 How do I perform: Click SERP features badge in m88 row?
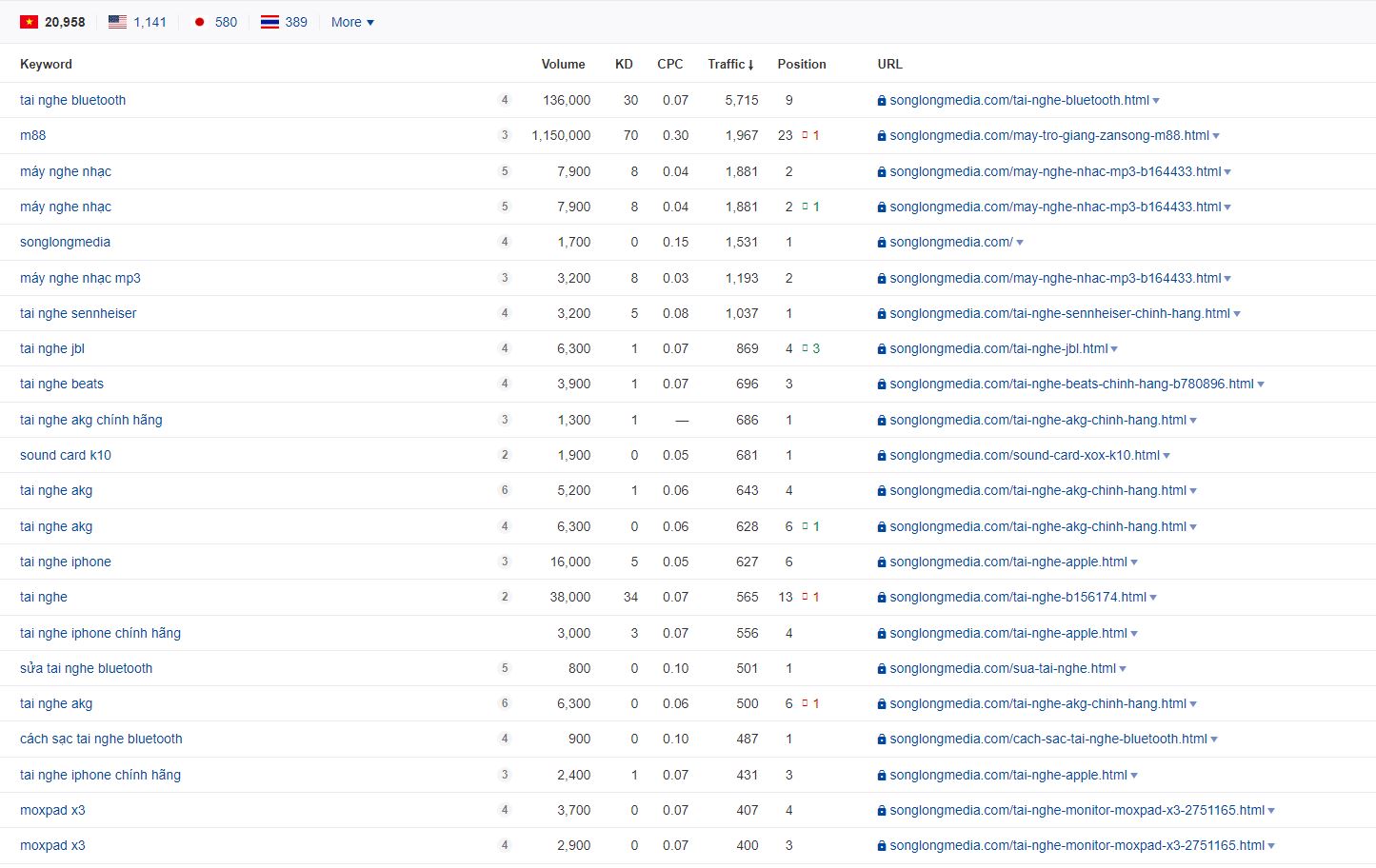[505, 135]
